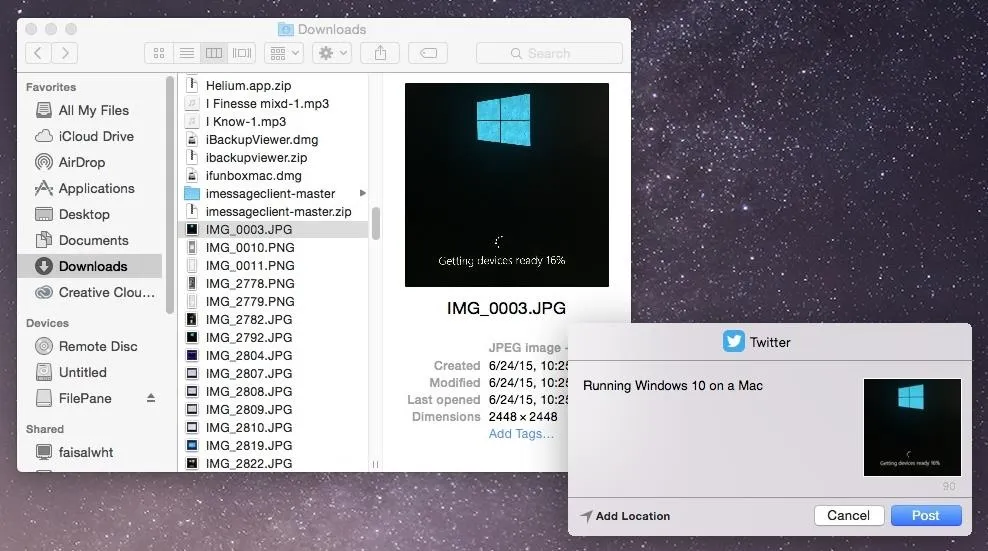988x551 pixels.
Task: Go forward in Finder history
Action: (x=64, y=53)
